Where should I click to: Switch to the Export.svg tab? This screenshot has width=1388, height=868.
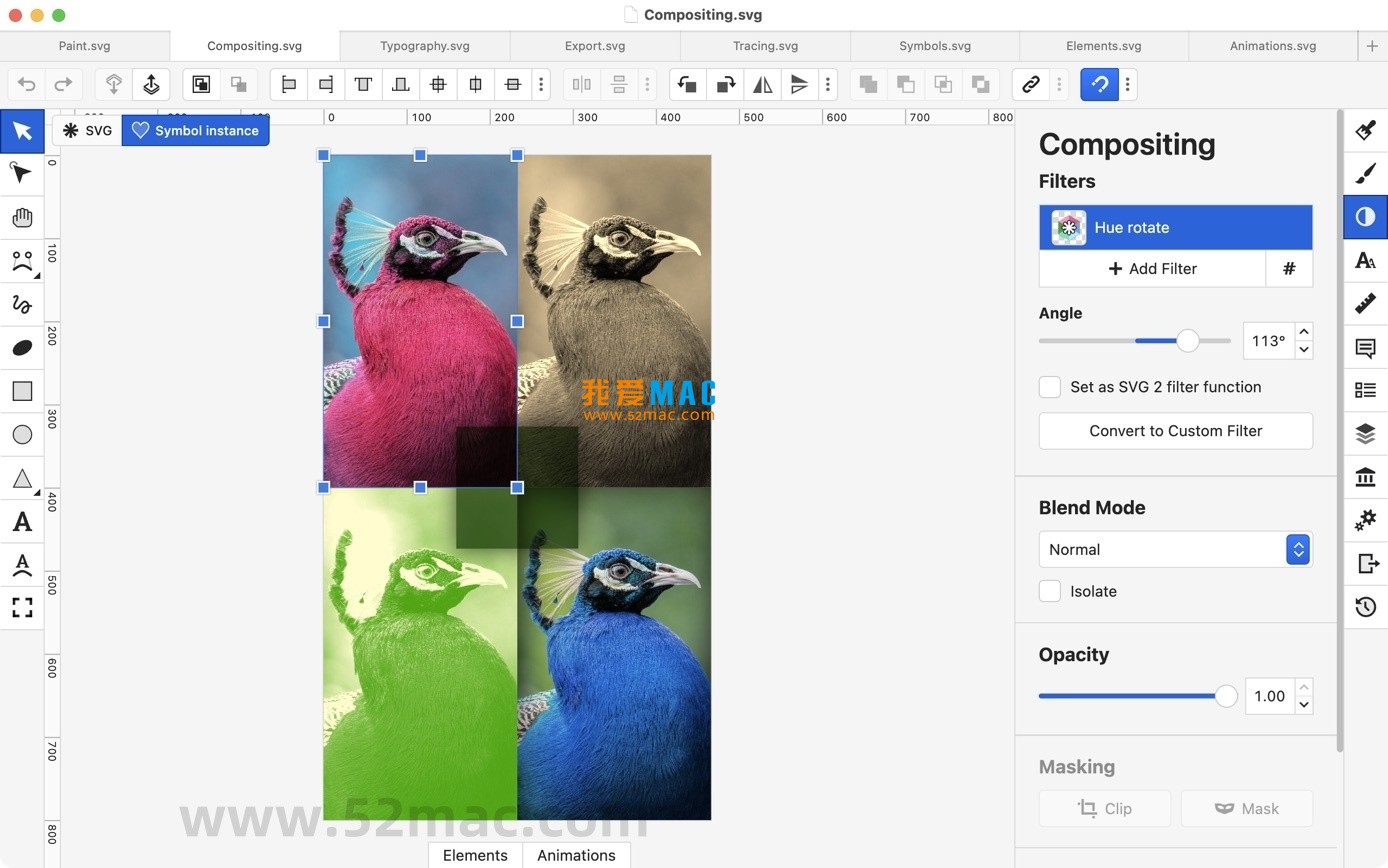595,46
